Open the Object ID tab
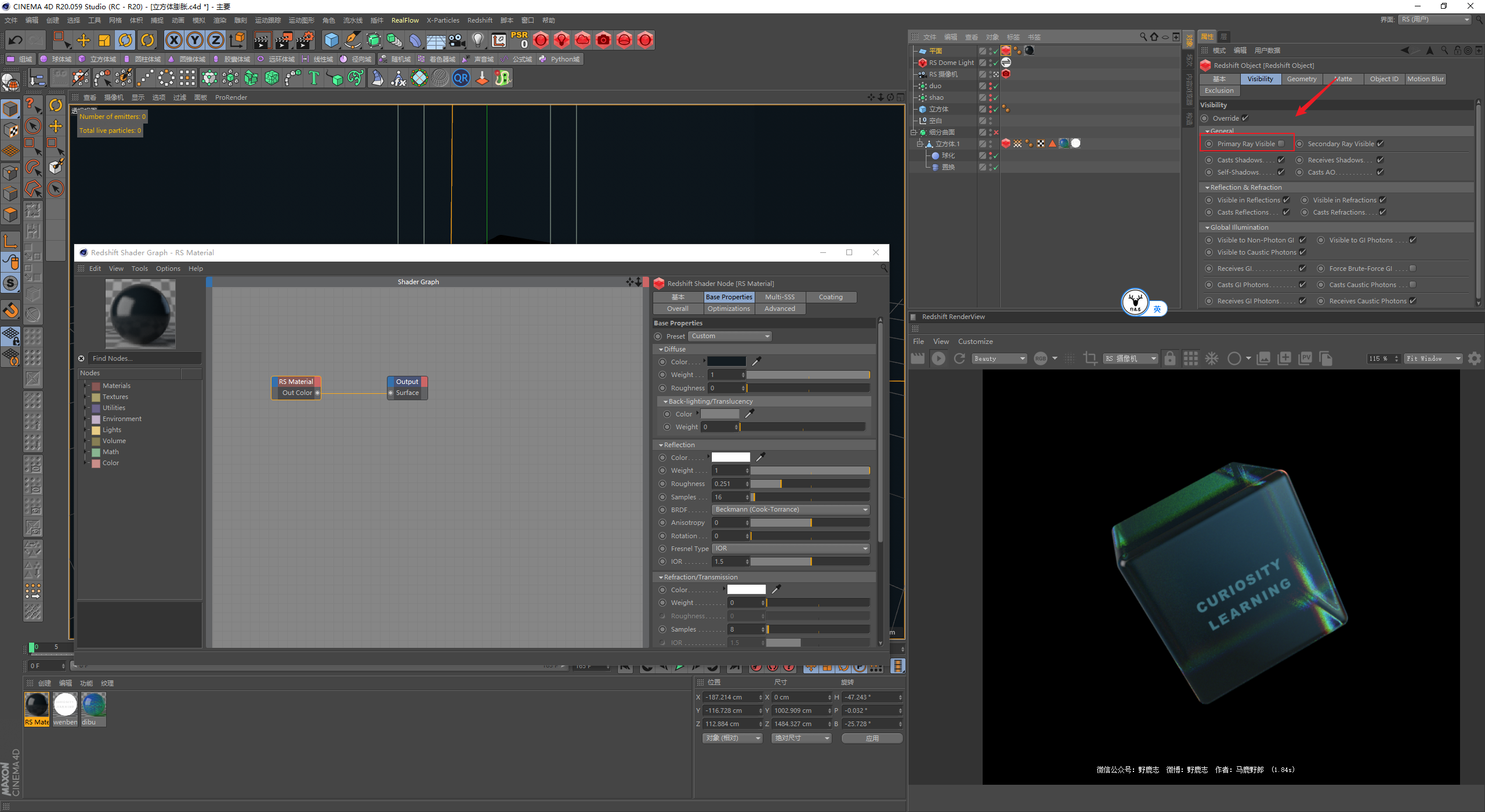1485x812 pixels. pos(1384,79)
